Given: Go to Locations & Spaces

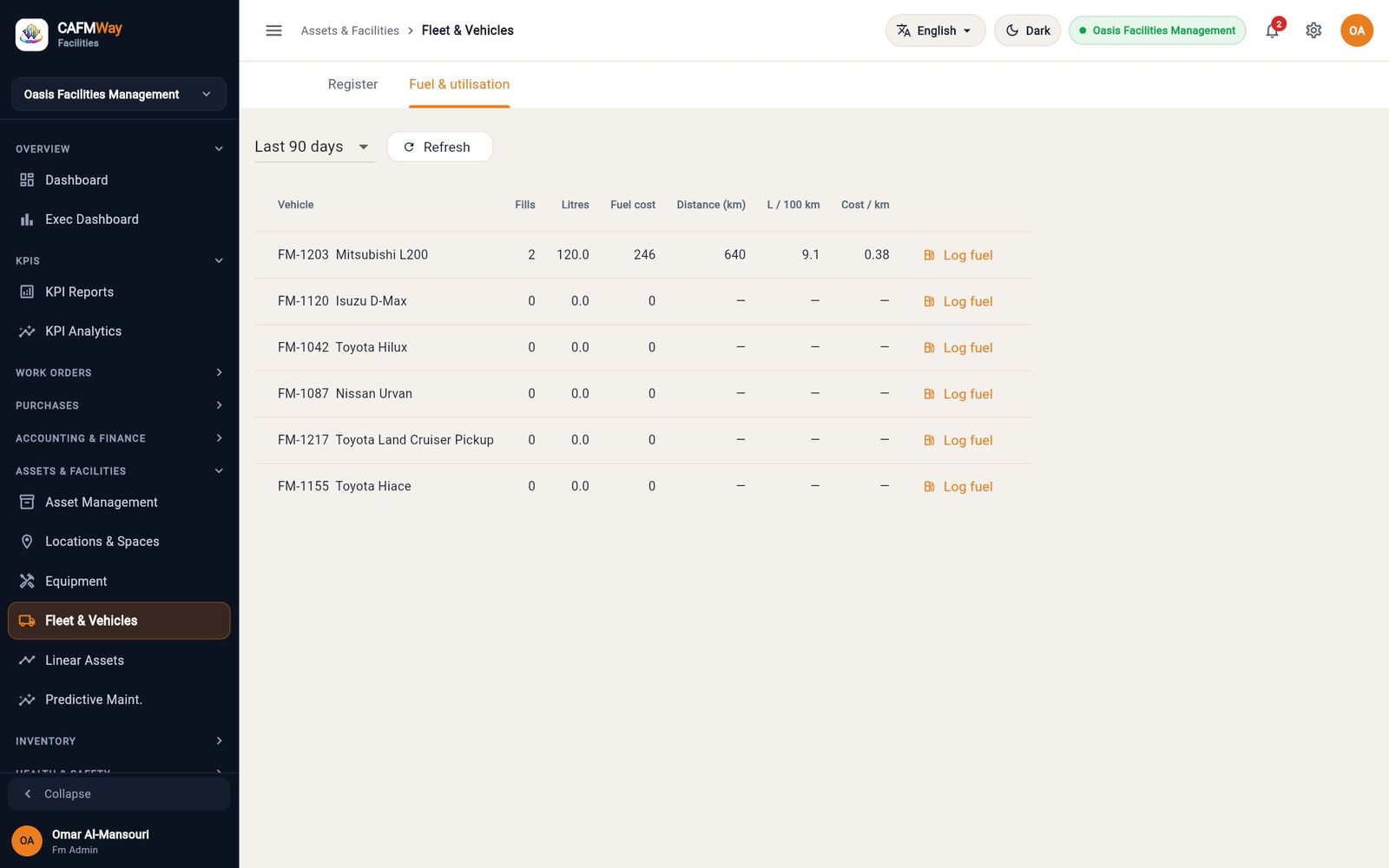Looking at the screenshot, I should (119, 542).
